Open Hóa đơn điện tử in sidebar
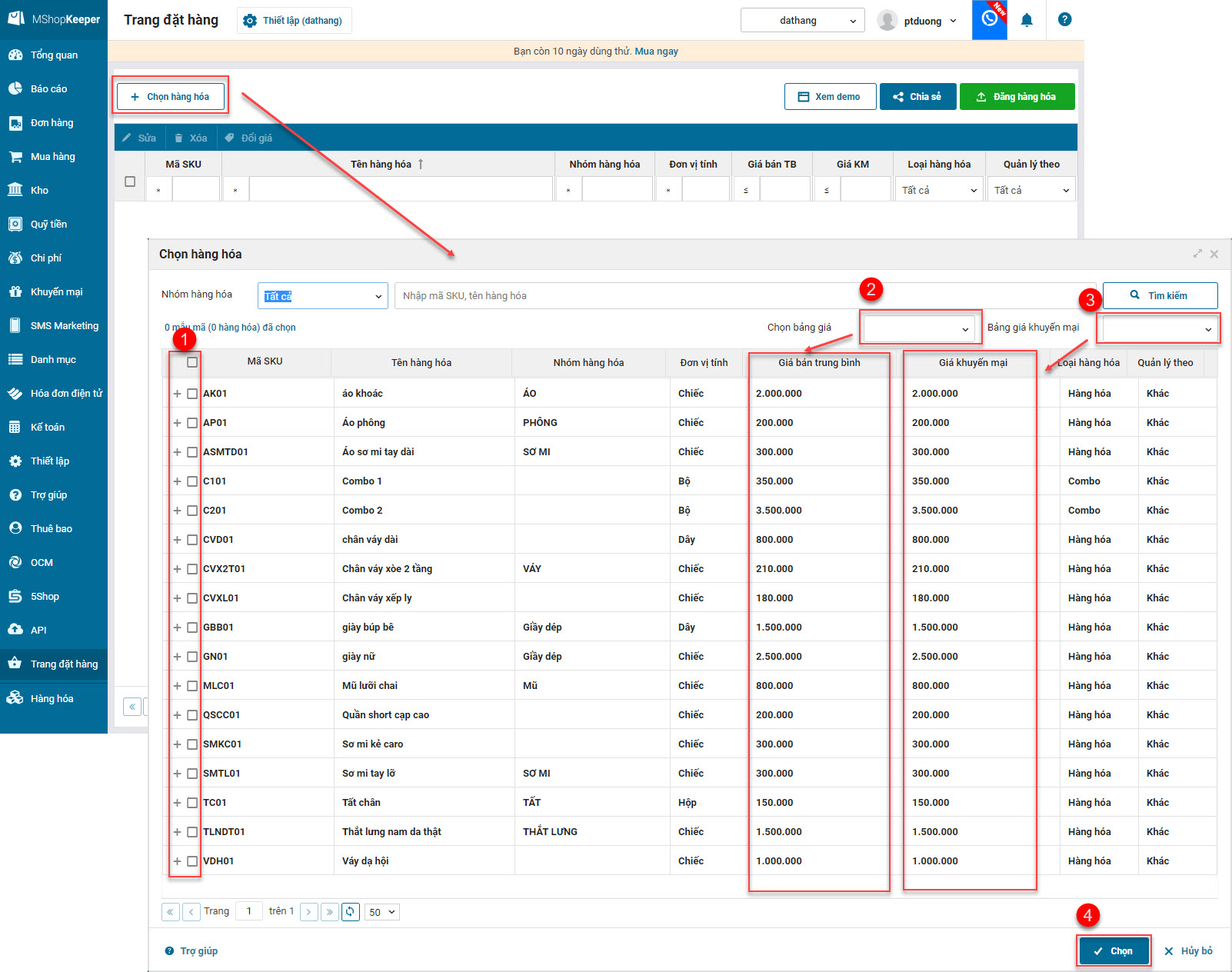Viewport: 1232px width, 972px height. [54, 394]
